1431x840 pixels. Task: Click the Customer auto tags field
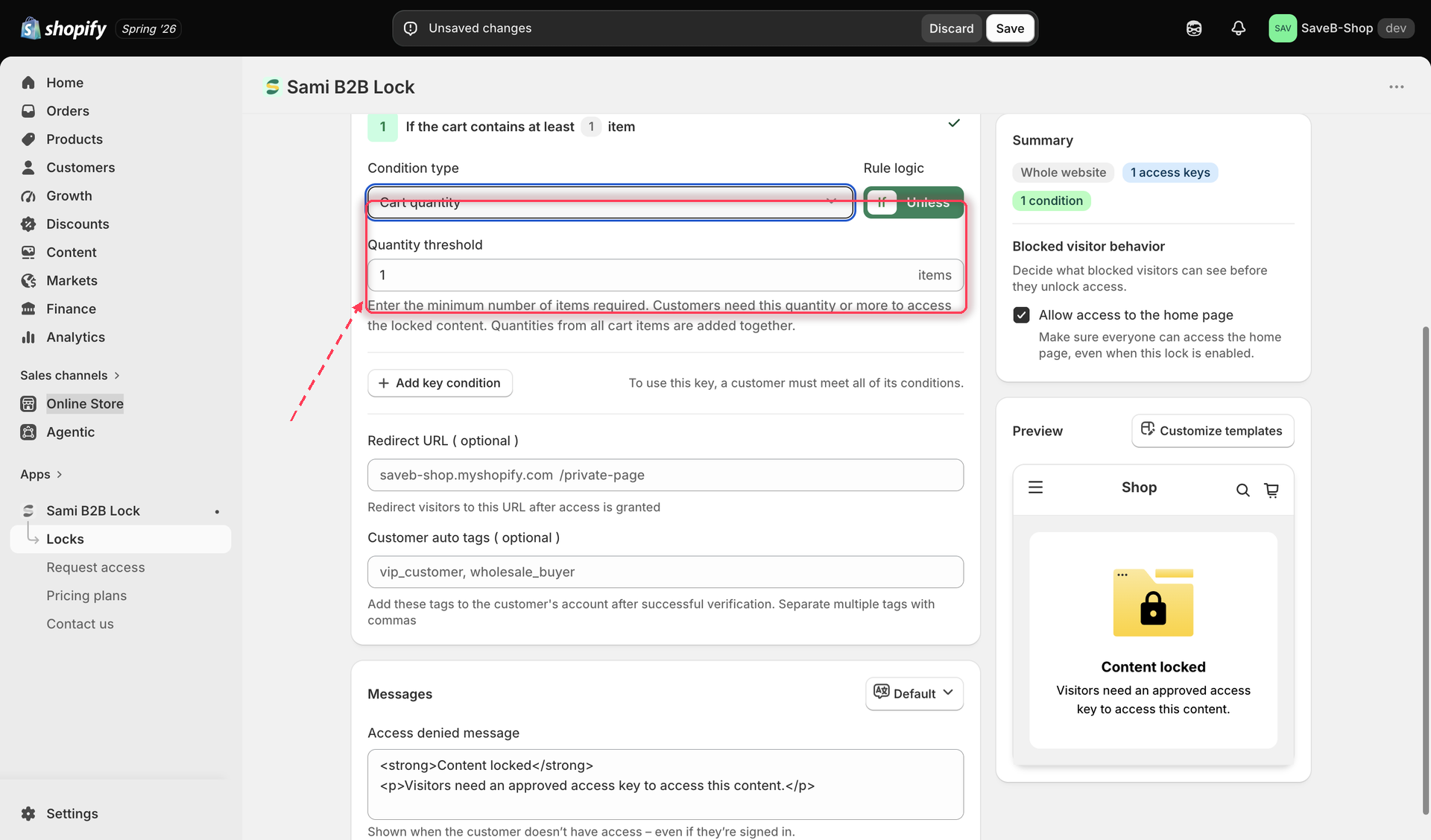pyautogui.click(x=665, y=572)
